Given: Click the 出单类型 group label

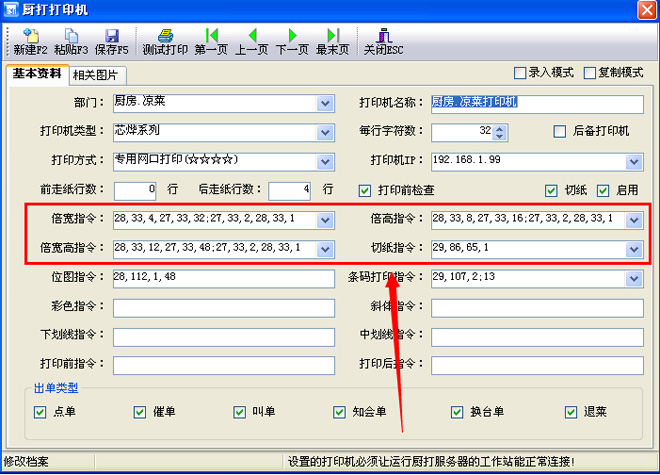Looking at the screenshot, I should click(x=56, y=388).
